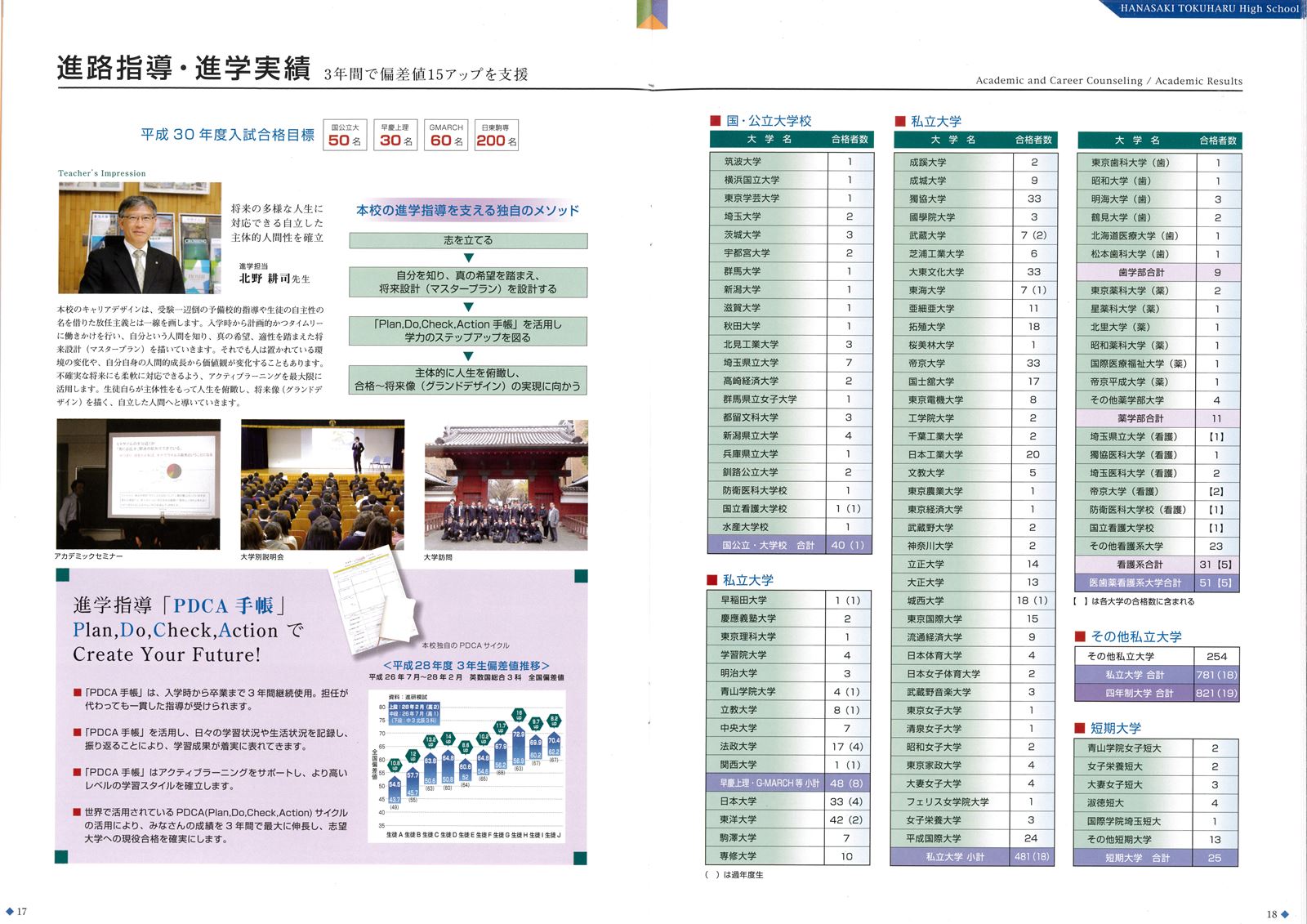Click the 合格〜将来像（グランドデザイン） step box
The height and width of the screenshot is (924, 1307).
(x=468, y=379)
